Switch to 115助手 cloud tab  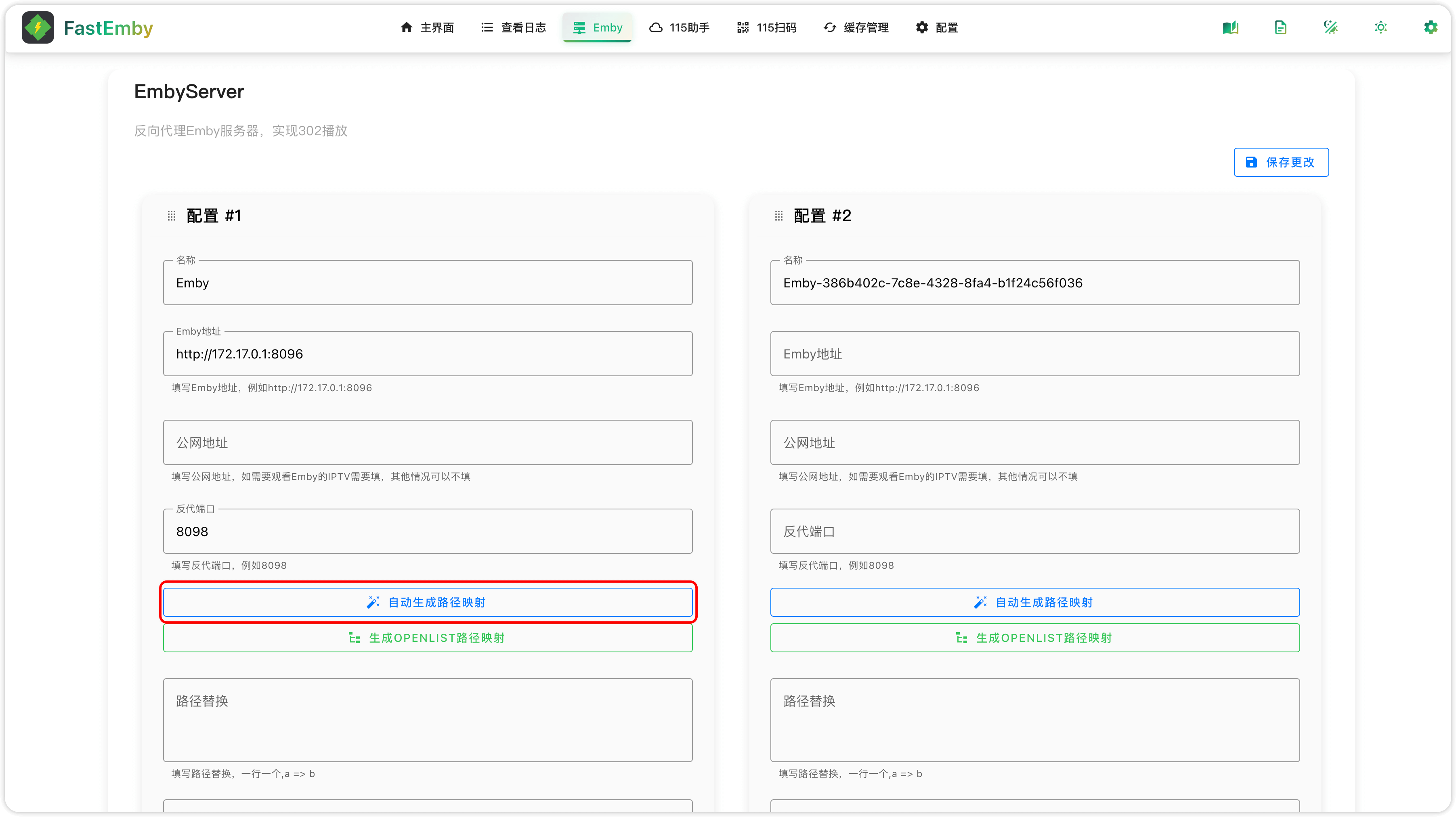679,27
